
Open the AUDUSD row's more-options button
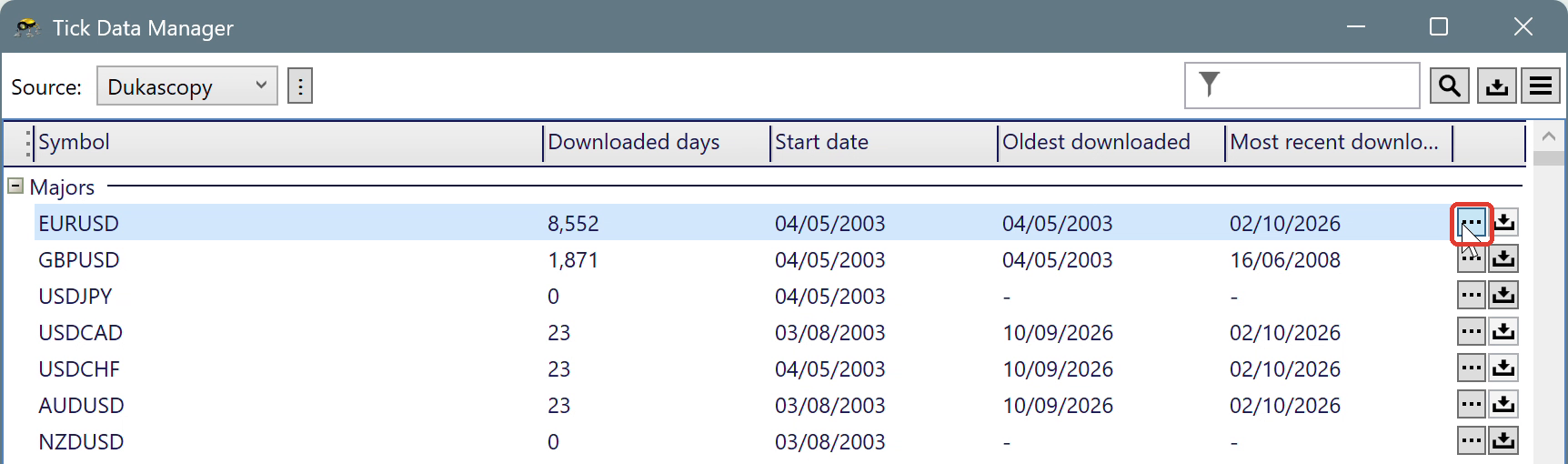1471,405
